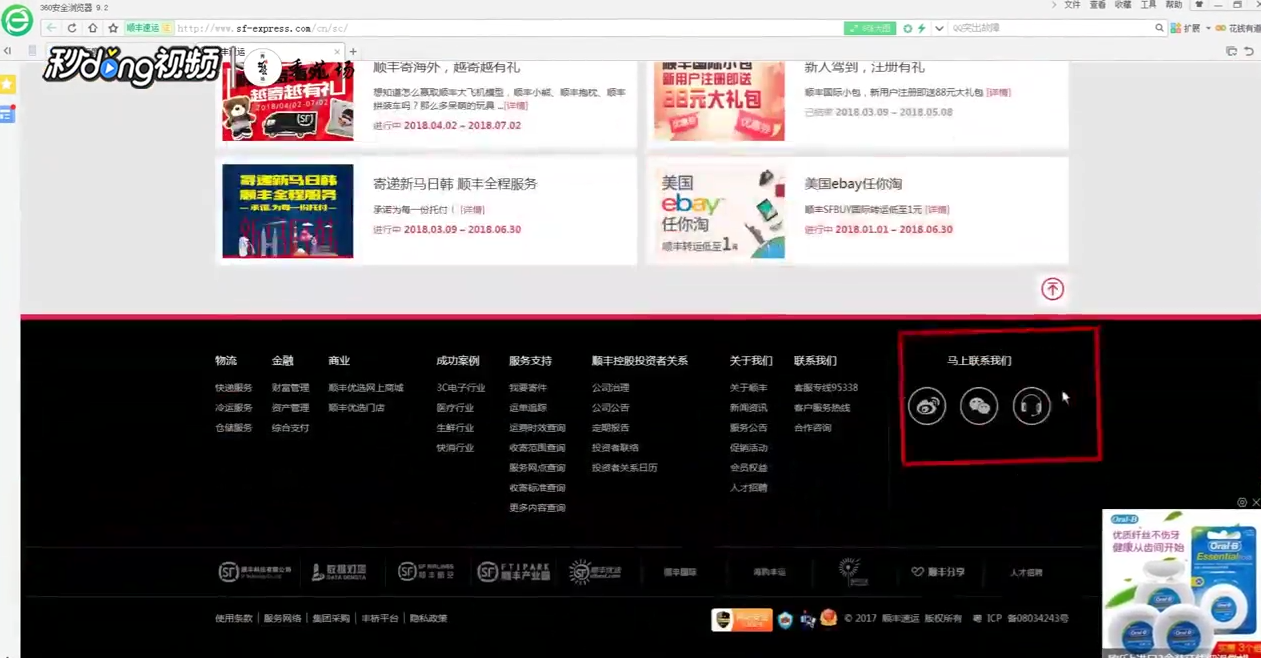This screenshot has height=658, width=1261.
Task: Click footer link 客户服务热线
Action: coord(822,408)
